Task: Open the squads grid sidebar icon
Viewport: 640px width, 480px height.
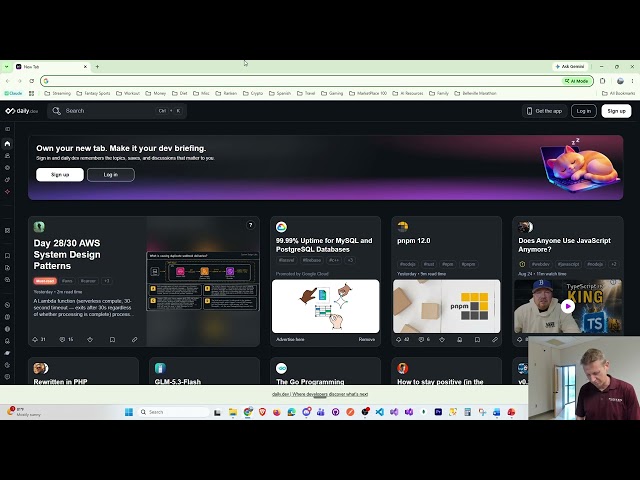Action: (7, 231)
